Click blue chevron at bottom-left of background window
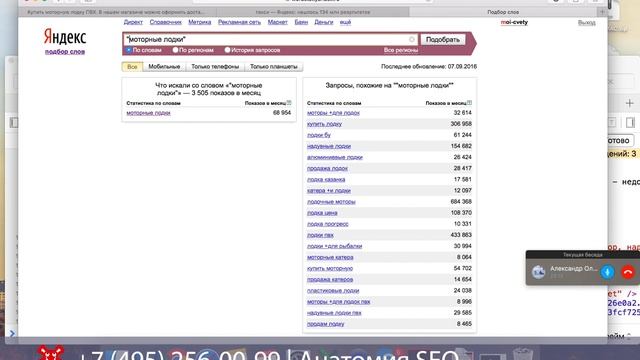 pos(12,333)
